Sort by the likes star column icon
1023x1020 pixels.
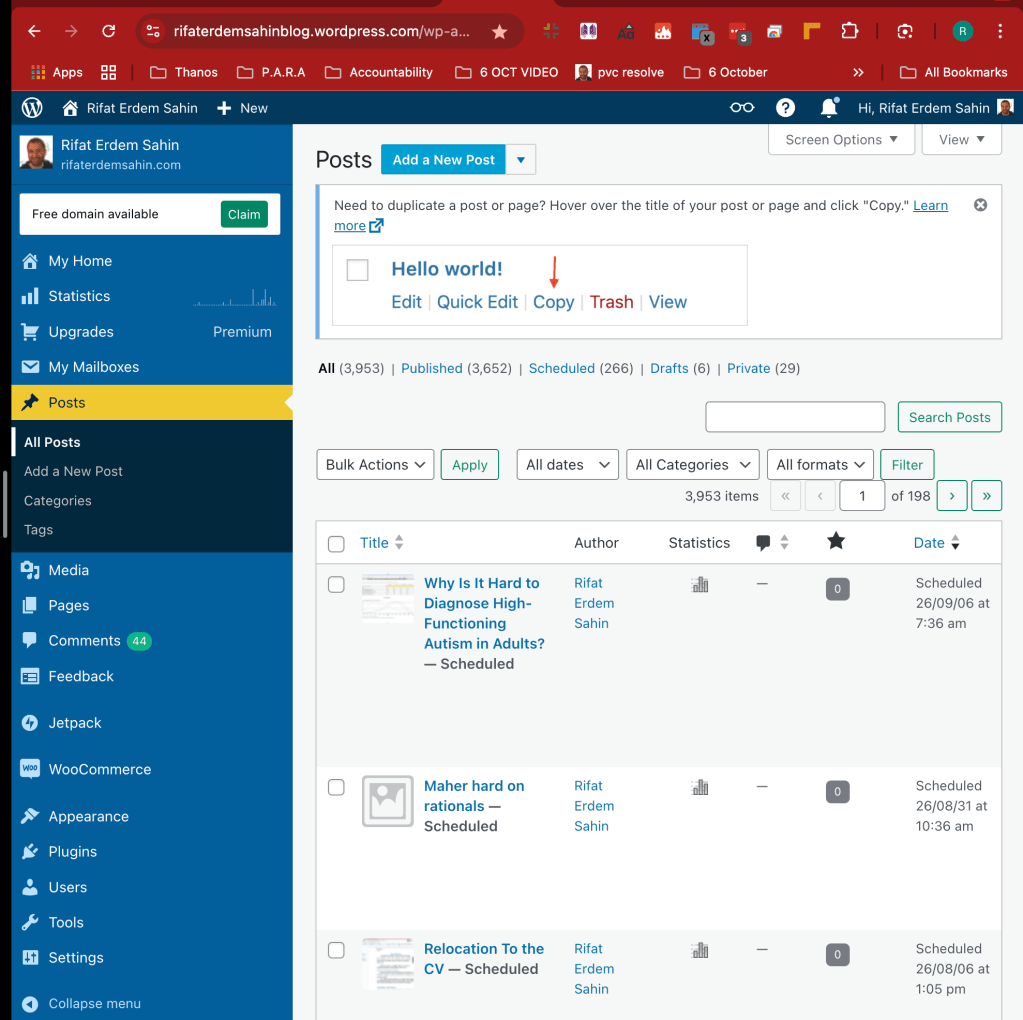coord(836,541)
